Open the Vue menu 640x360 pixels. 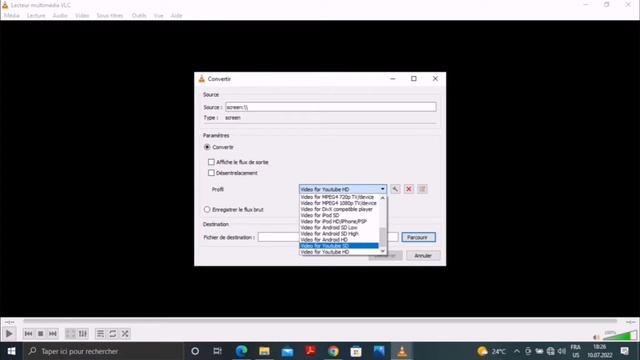(159, 16)
